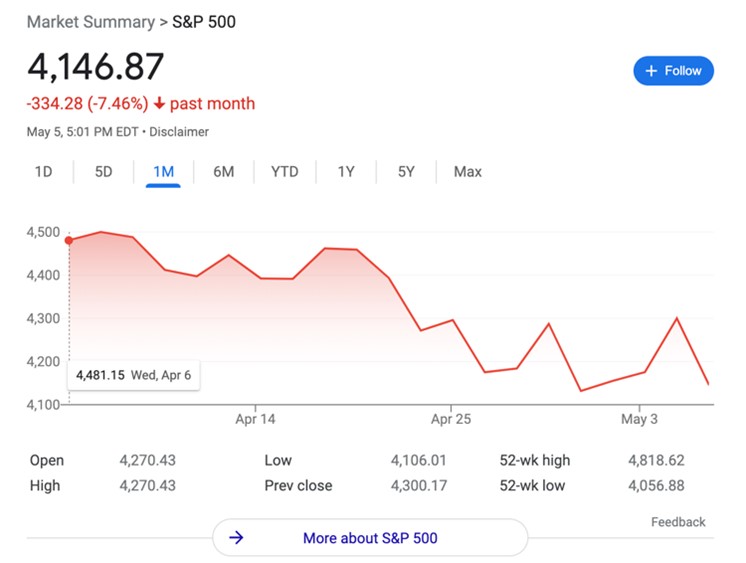Click the Apr 25 axis label
Screen dimensions: 746x563
451,419
